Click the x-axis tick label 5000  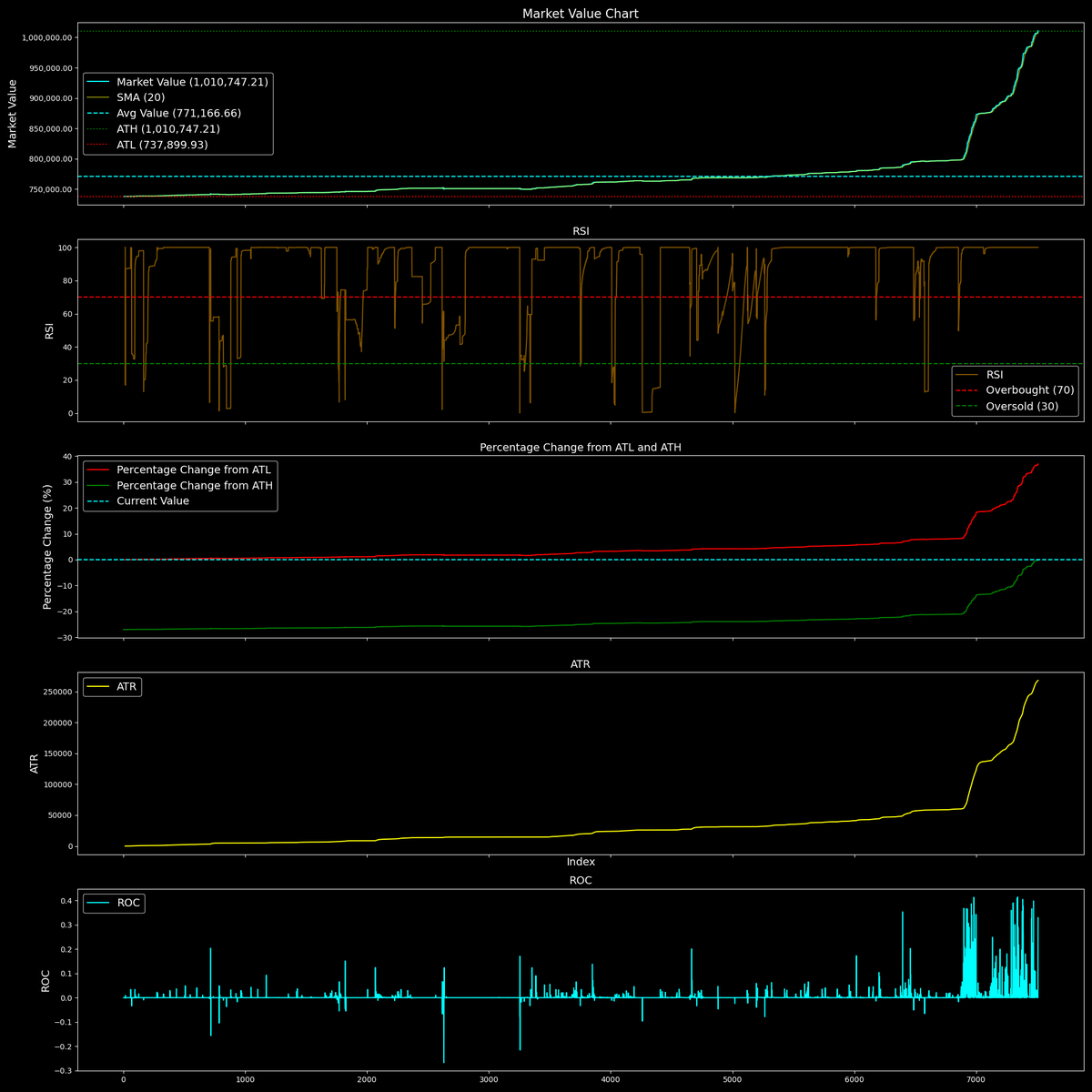tap(733, 1080)
